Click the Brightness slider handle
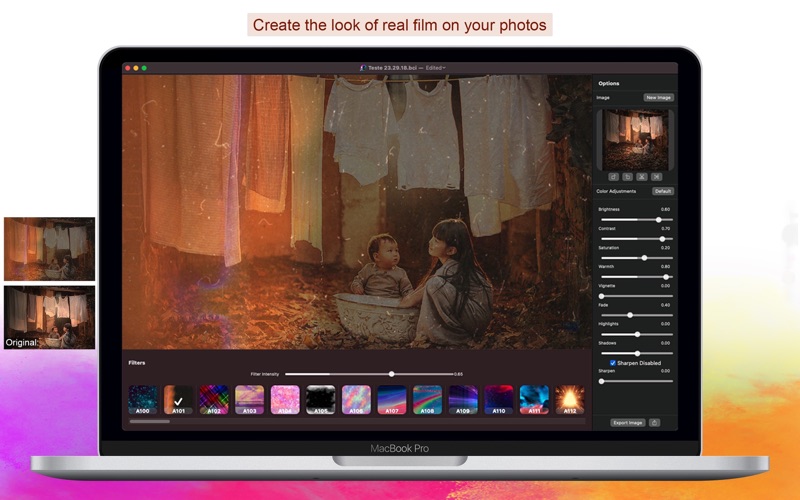Screen dimensions: 800x500 (658, 219)
